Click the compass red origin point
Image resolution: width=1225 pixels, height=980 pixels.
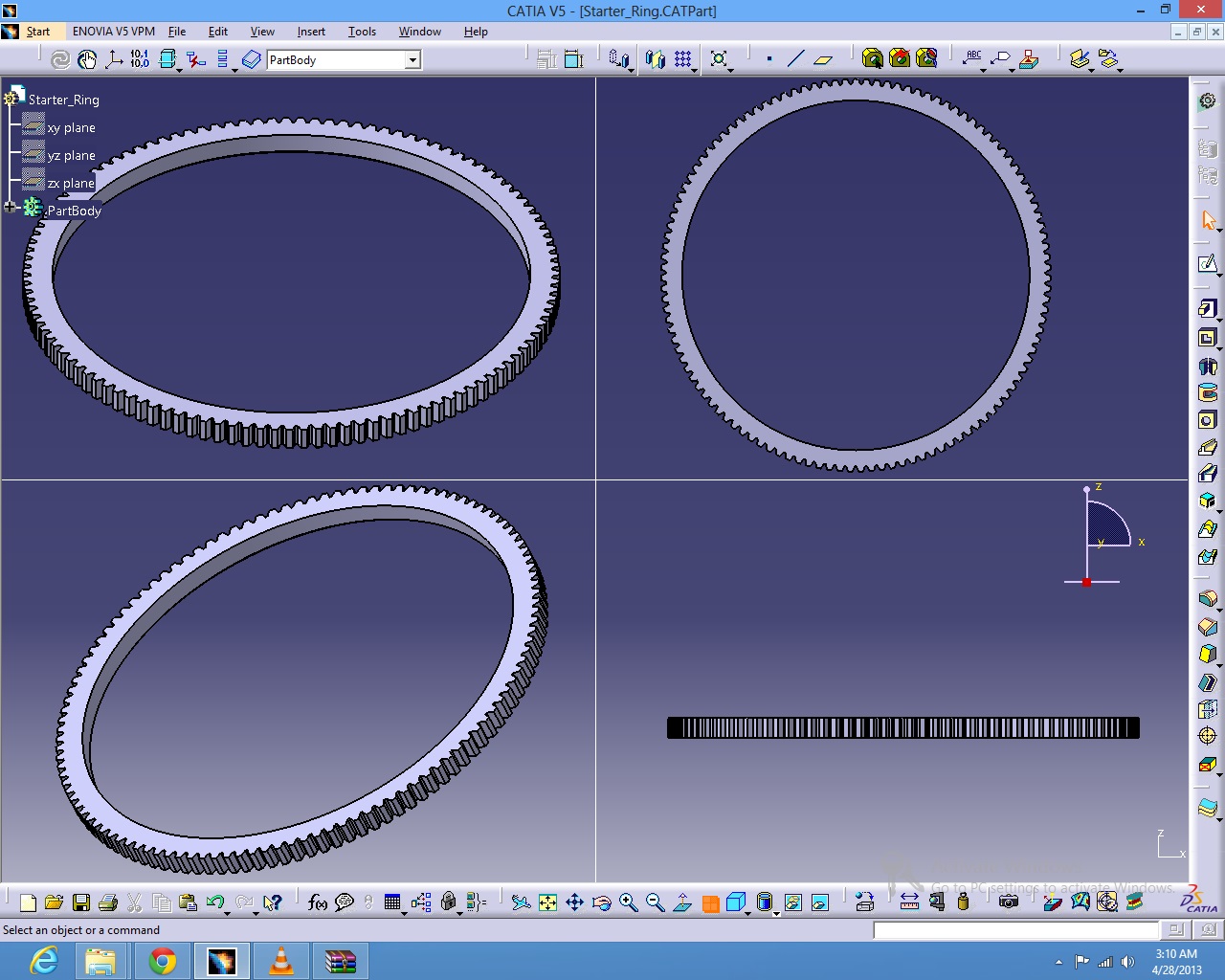point(1086,582)
